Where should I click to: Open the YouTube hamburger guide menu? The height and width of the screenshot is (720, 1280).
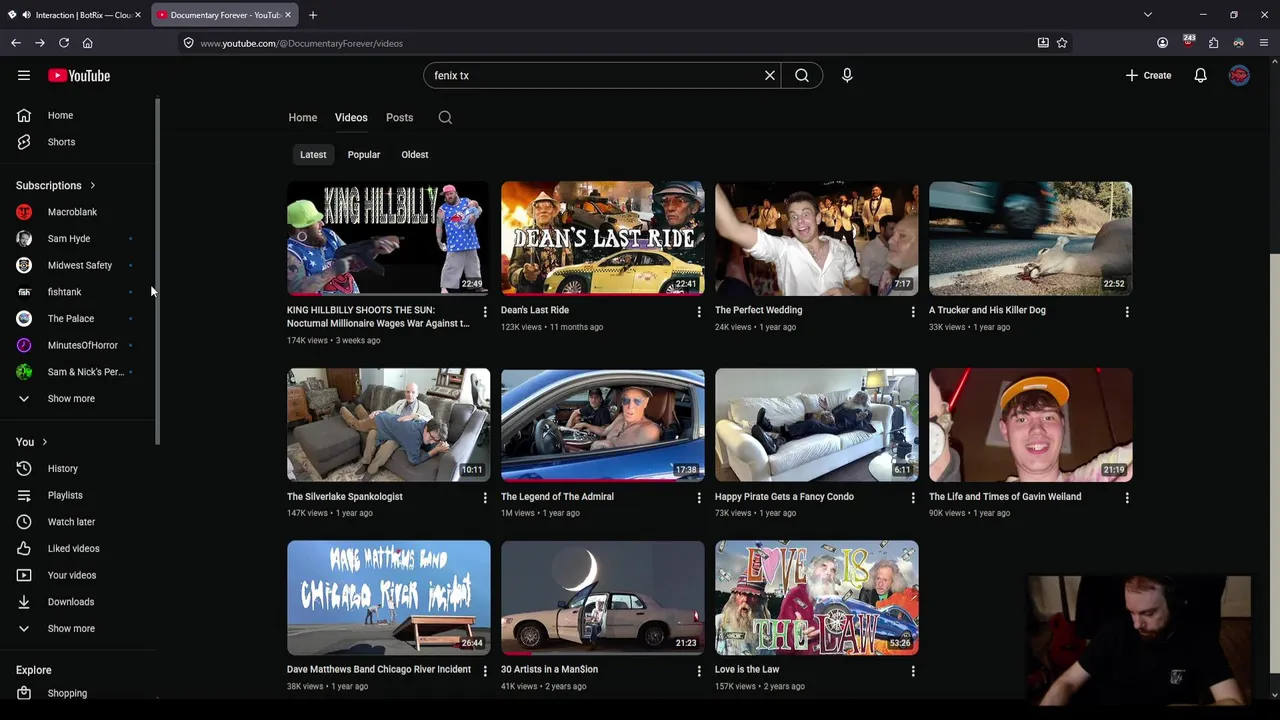24,75
